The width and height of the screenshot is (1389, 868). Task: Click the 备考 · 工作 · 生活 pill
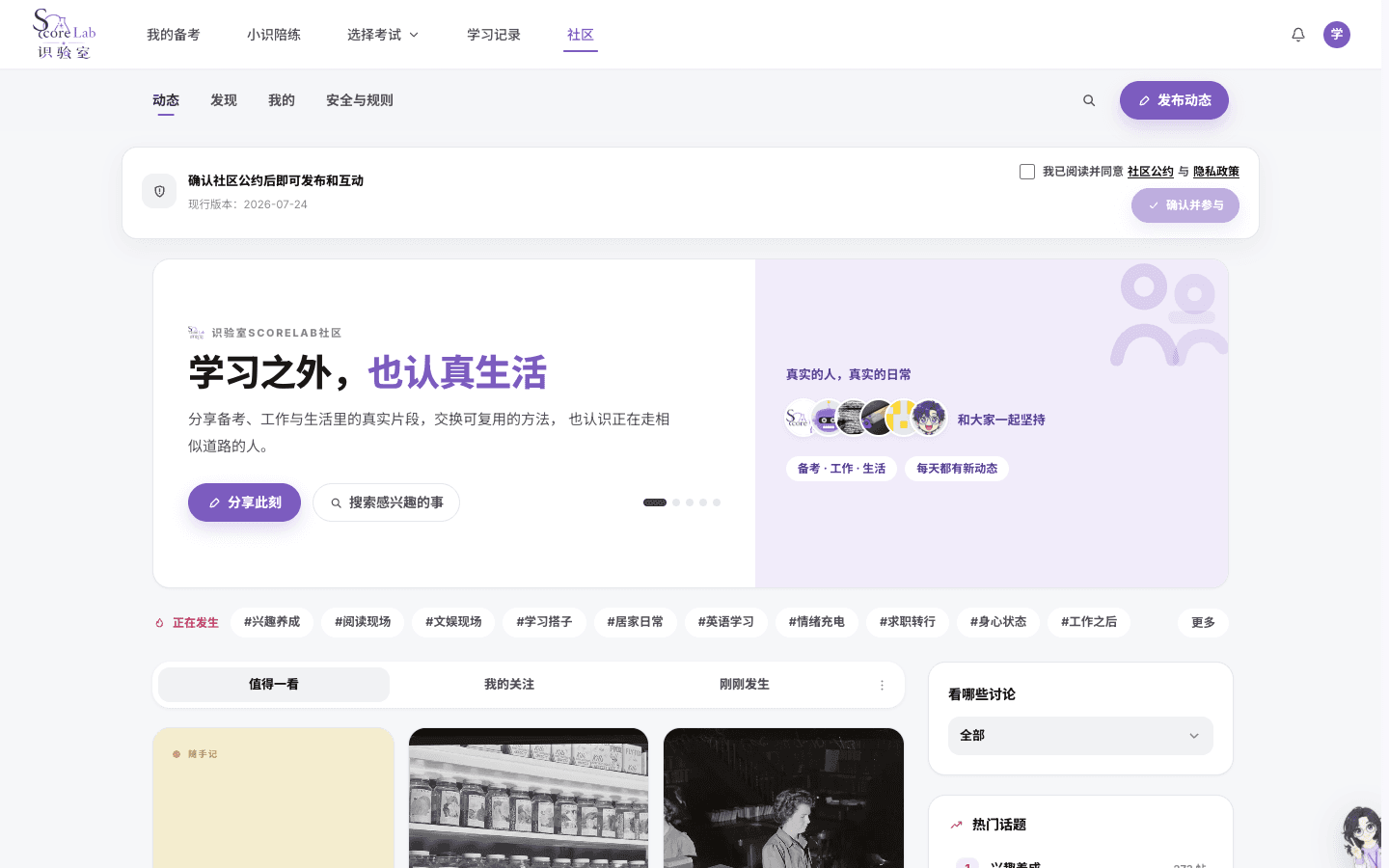point(841,469)
